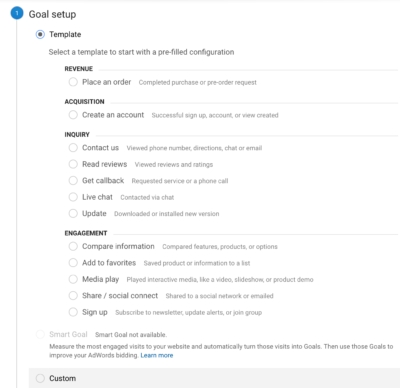400x388 pixels.
Task: Pick the Update inquiry template
Action: (73, 213)
